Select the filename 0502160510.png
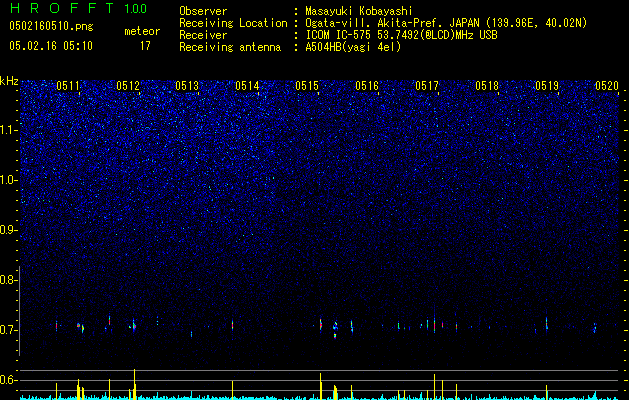This screenshot has height=400, width=629. point(51,26)
